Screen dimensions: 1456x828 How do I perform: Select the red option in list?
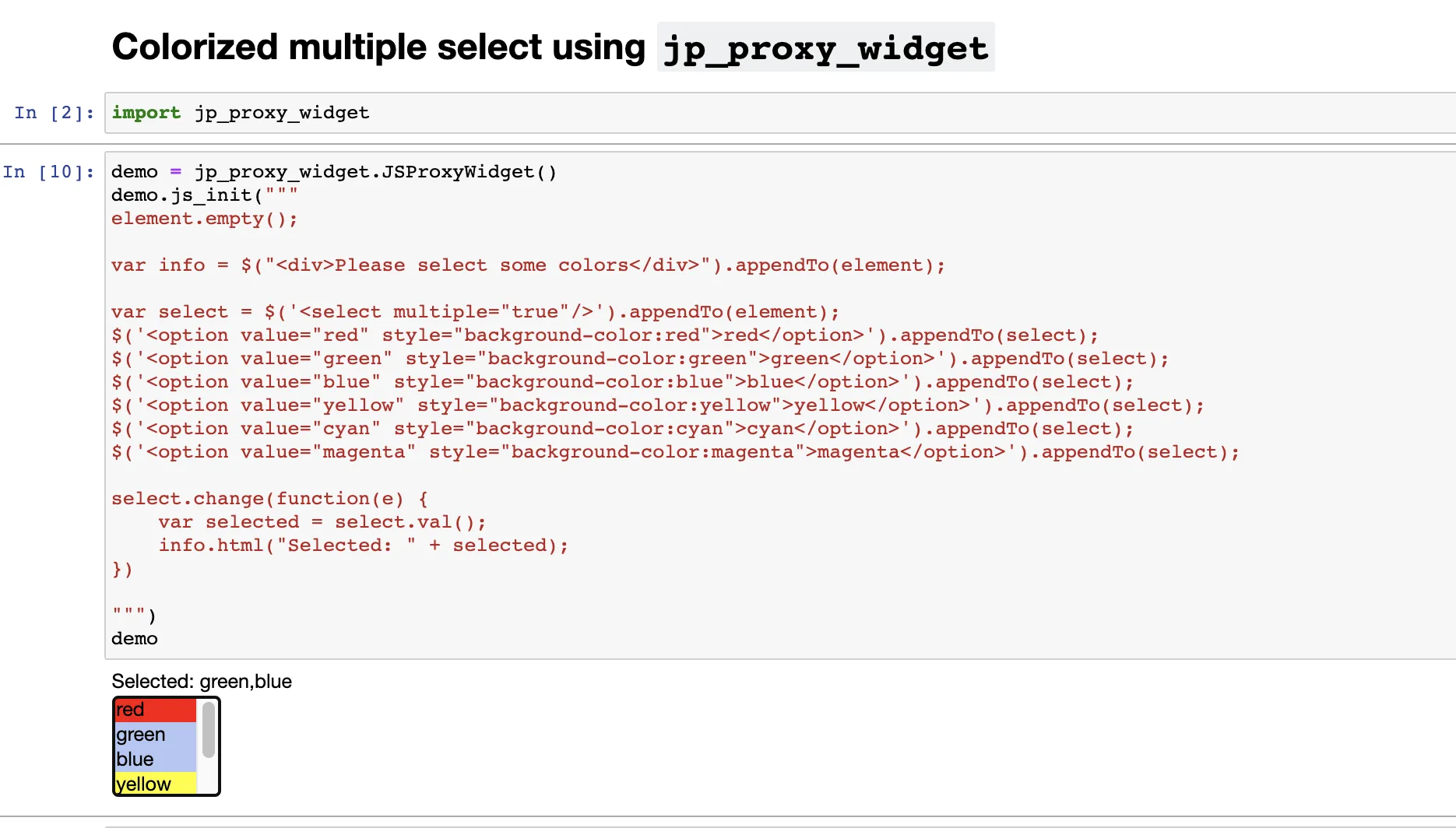point(156,710)
